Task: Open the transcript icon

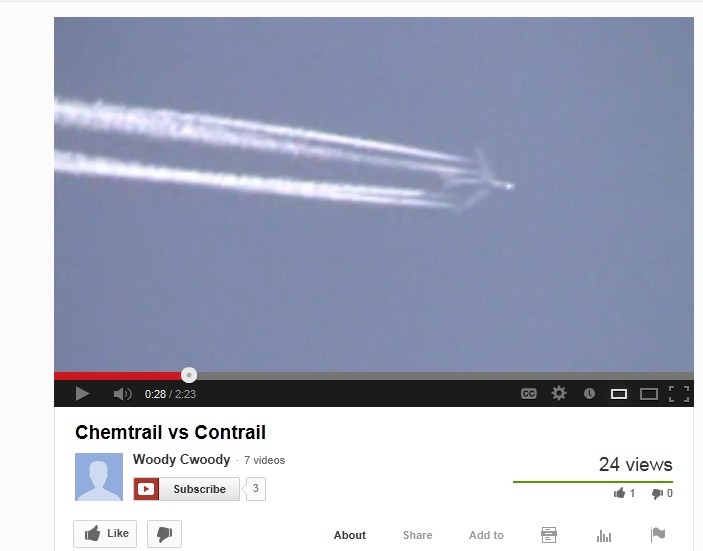Action: 549,535
